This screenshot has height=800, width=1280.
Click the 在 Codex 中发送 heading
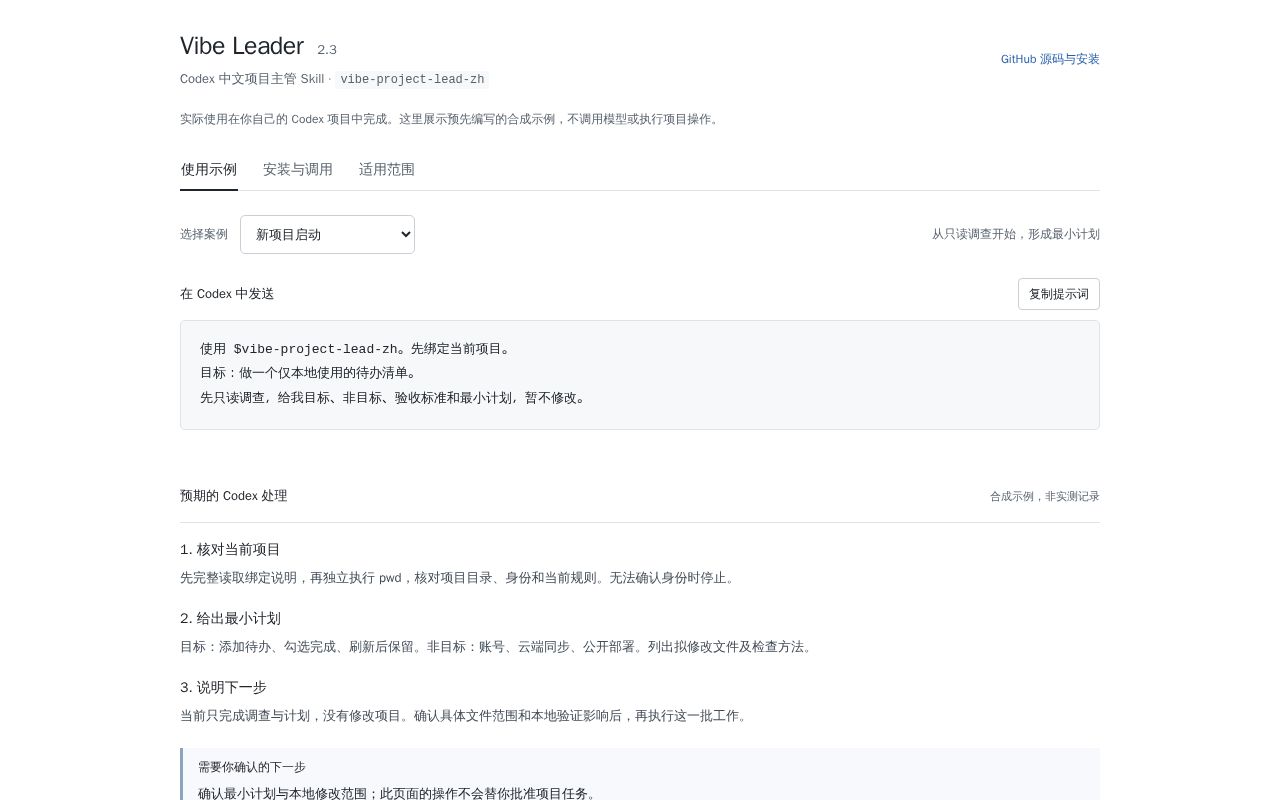click(x=227, y=294)
